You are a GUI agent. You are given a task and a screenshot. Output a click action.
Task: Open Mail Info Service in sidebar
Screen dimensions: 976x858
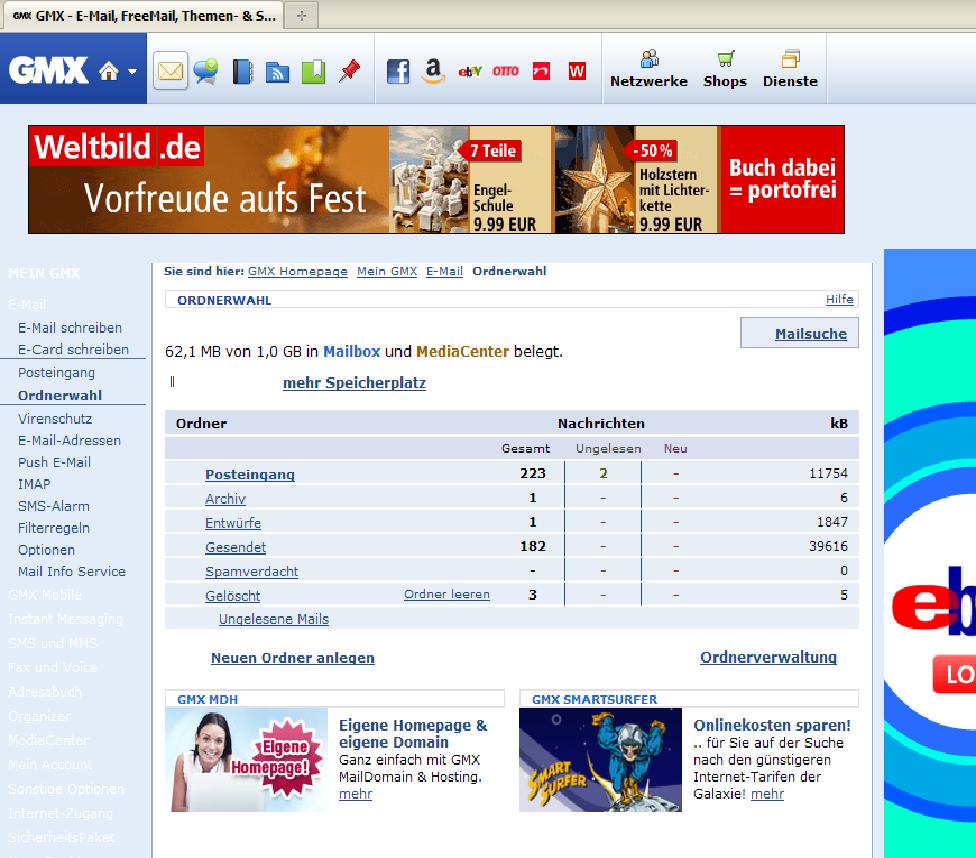pyautogui.click(x=72, y=571)
